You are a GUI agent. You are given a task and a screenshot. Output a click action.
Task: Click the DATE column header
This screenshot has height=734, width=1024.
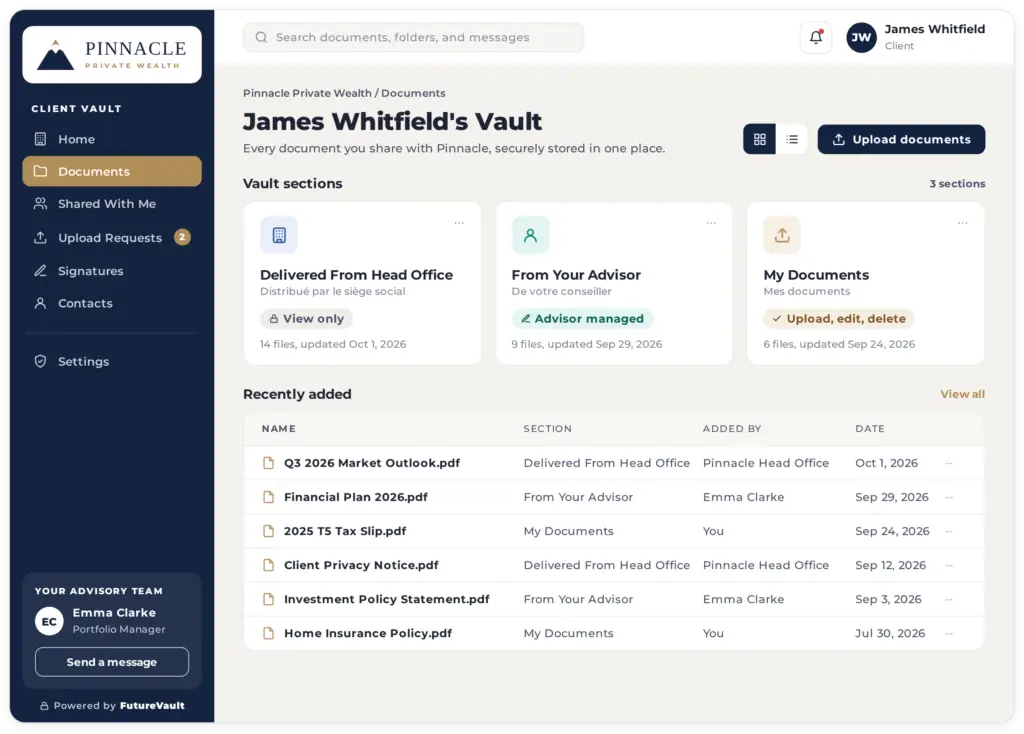pos(870,428)
